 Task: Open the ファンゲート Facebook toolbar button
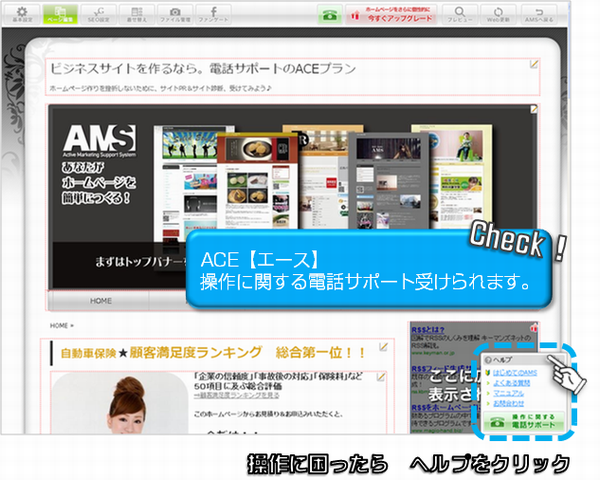pyautogui.click(x=213, y=15)
